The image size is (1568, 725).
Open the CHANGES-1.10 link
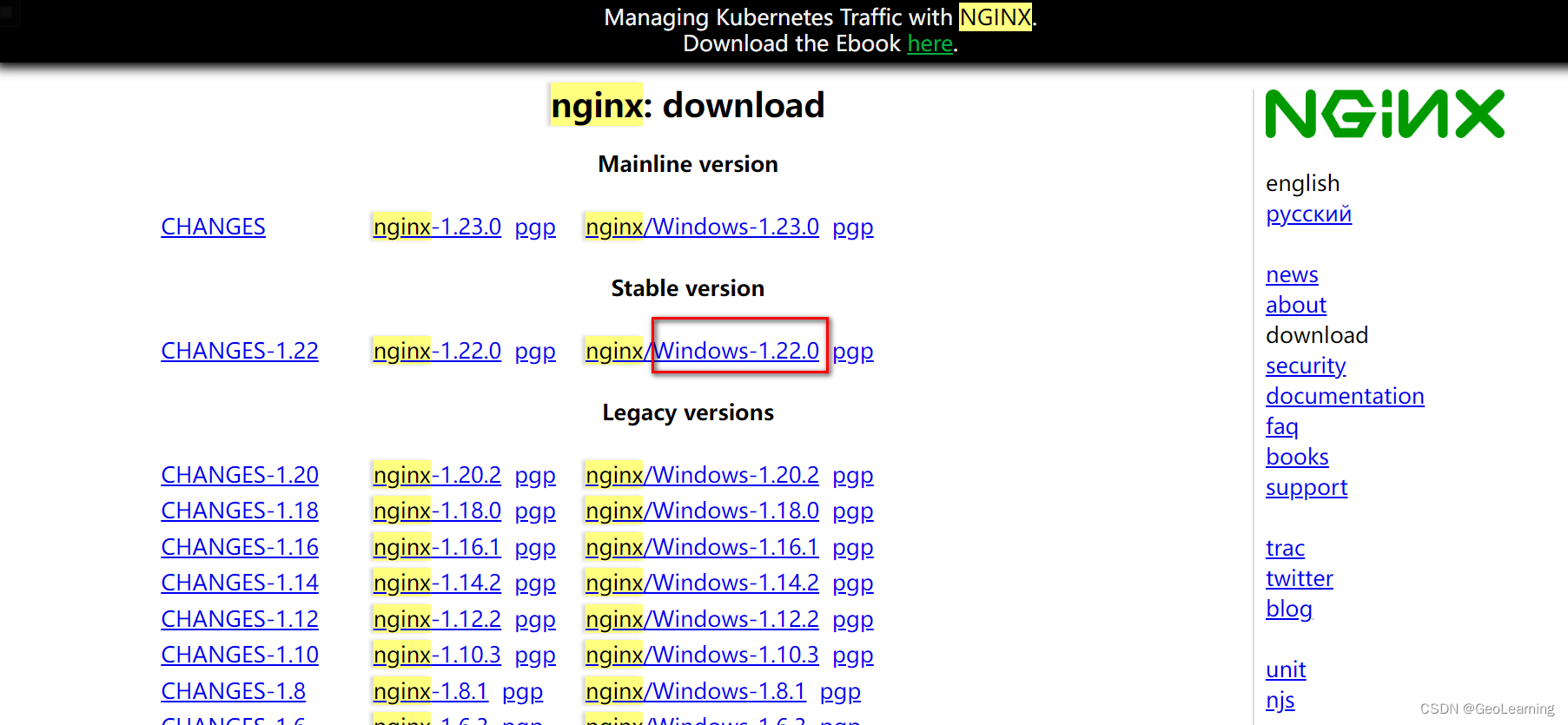pos(240,655)
